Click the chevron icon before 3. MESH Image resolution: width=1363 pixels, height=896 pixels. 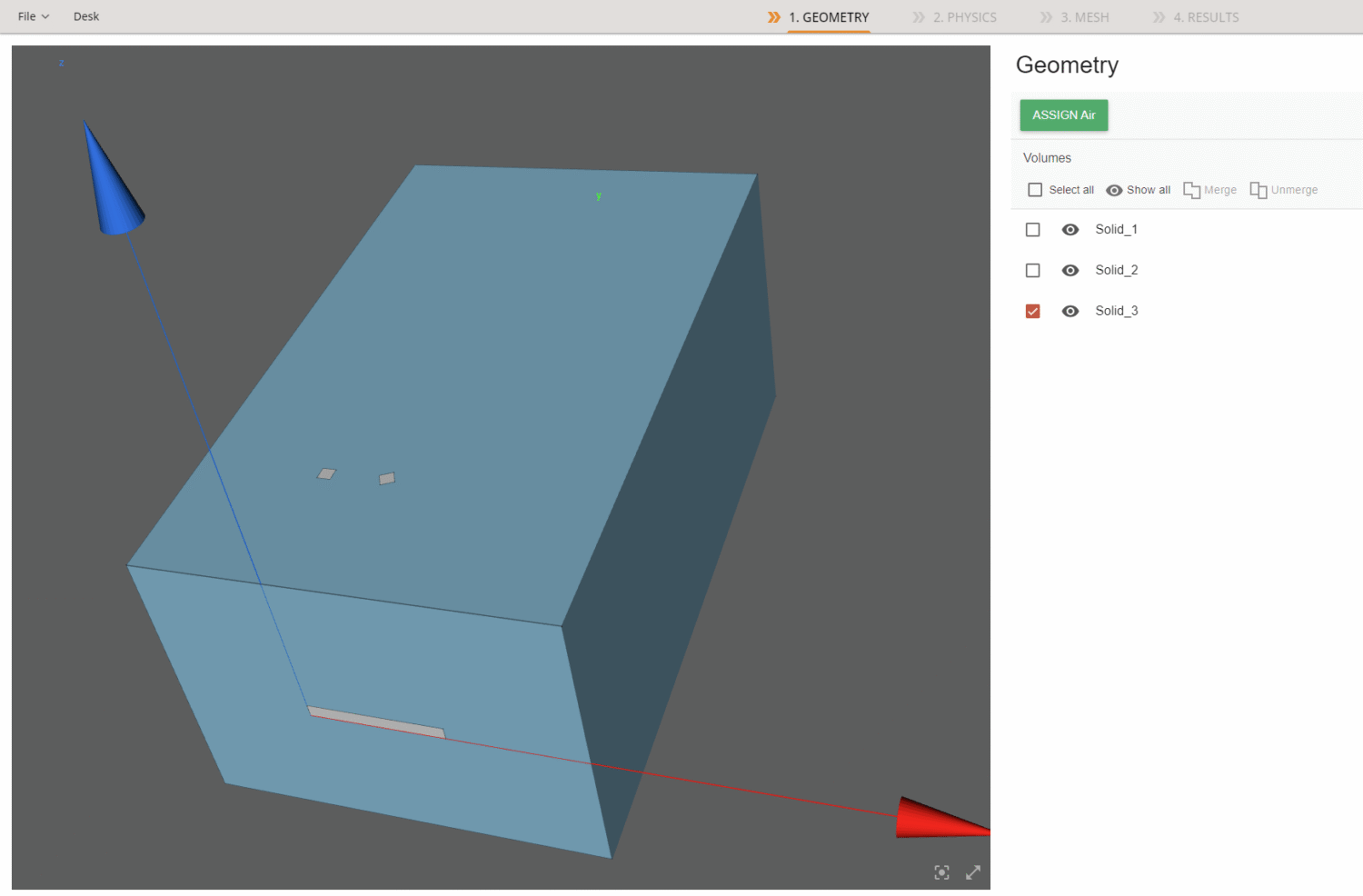tap(1045, 16)
